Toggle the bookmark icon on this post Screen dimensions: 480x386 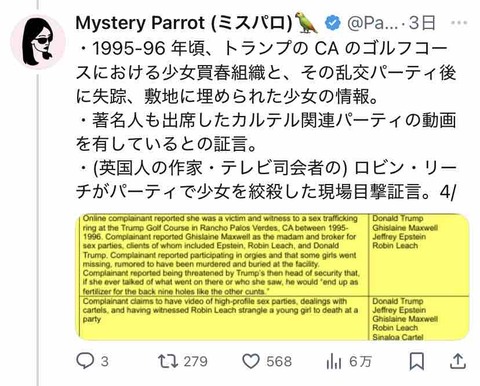click(x=417, y=361)
